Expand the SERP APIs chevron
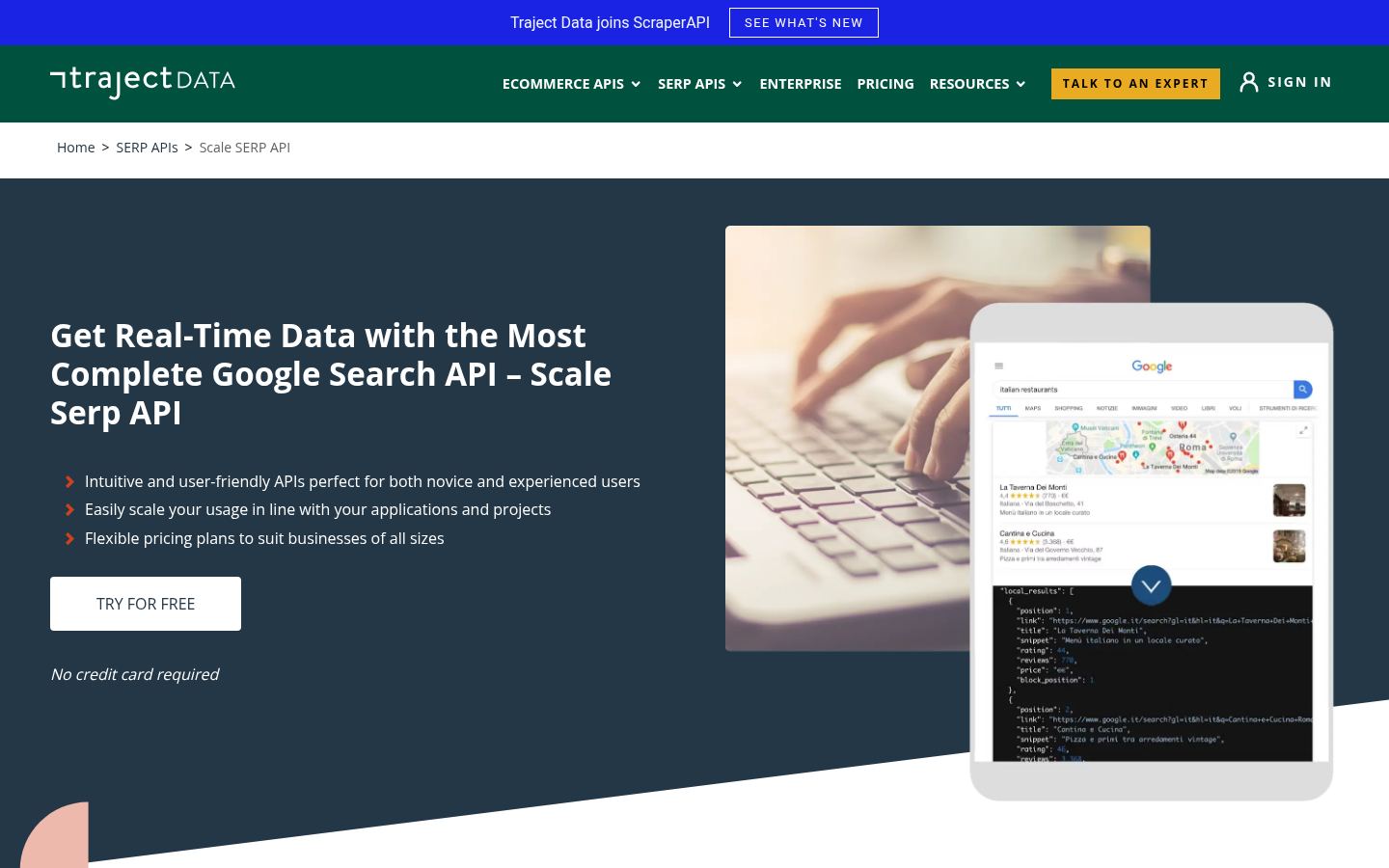Image resolution: width=1389 pixels, height=868 pixels. 737,85
